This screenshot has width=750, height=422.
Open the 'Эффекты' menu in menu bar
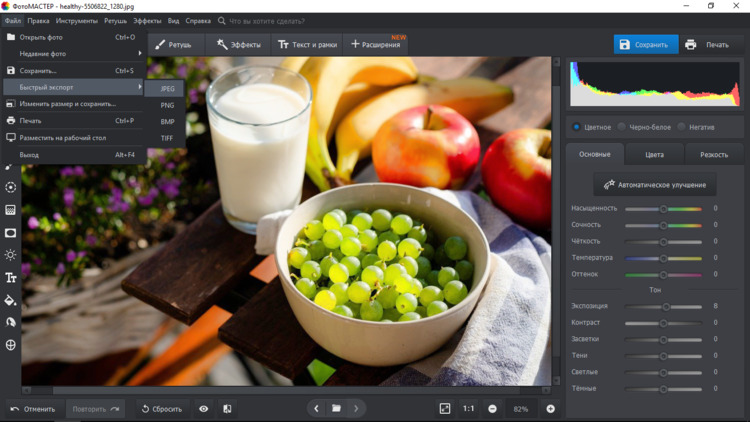[x=147, y=20]
